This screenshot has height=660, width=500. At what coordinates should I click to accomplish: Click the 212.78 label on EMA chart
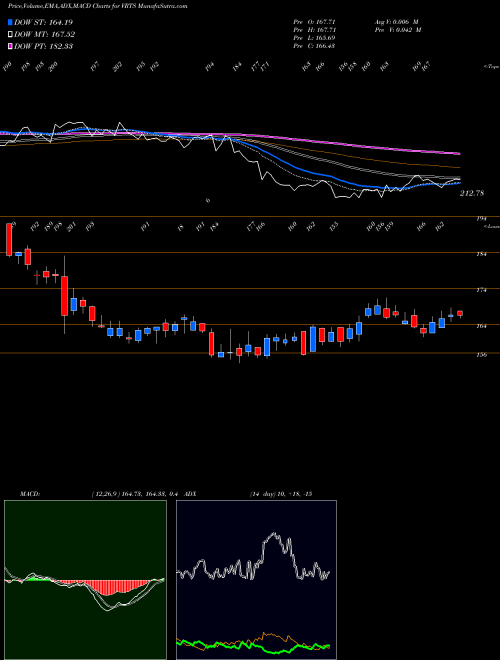[472, 193]
